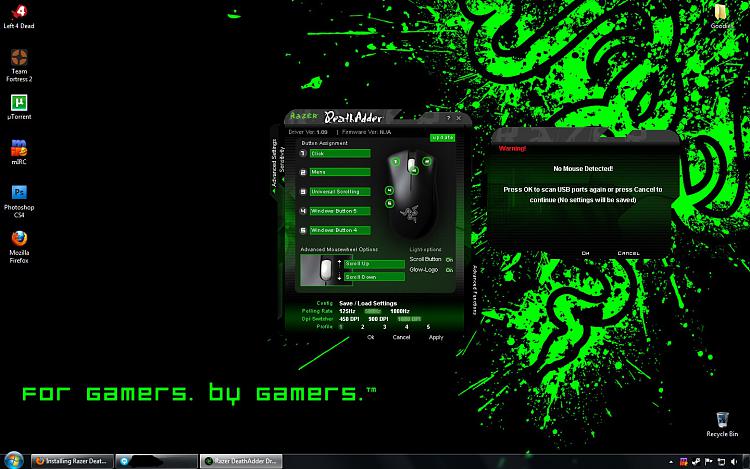Click the redacted-title taskbar button
Image resolution: width=750 pixels, height=469 pixels.
156,461
